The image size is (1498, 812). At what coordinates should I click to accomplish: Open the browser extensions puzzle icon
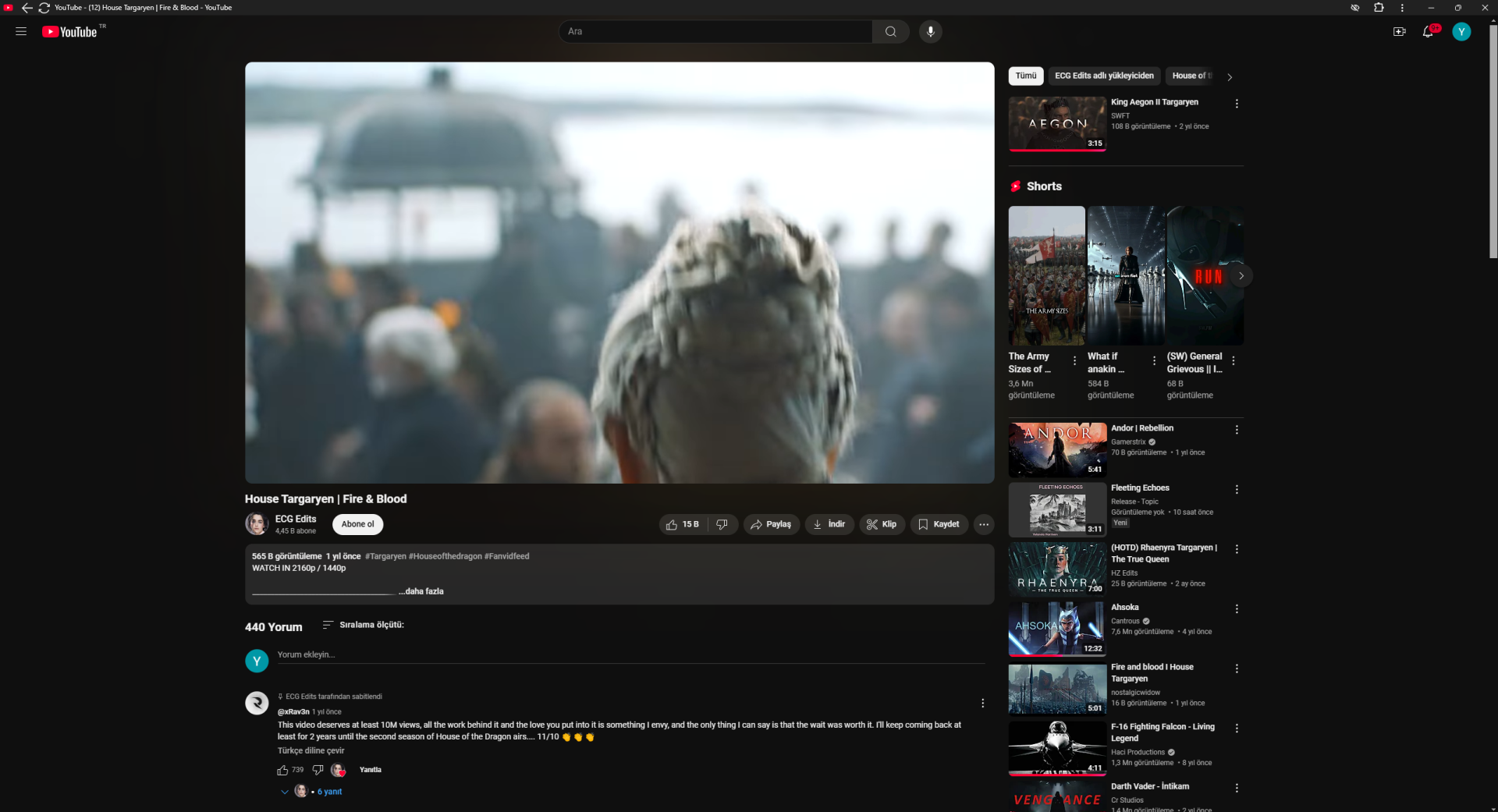click(1379, 8)
